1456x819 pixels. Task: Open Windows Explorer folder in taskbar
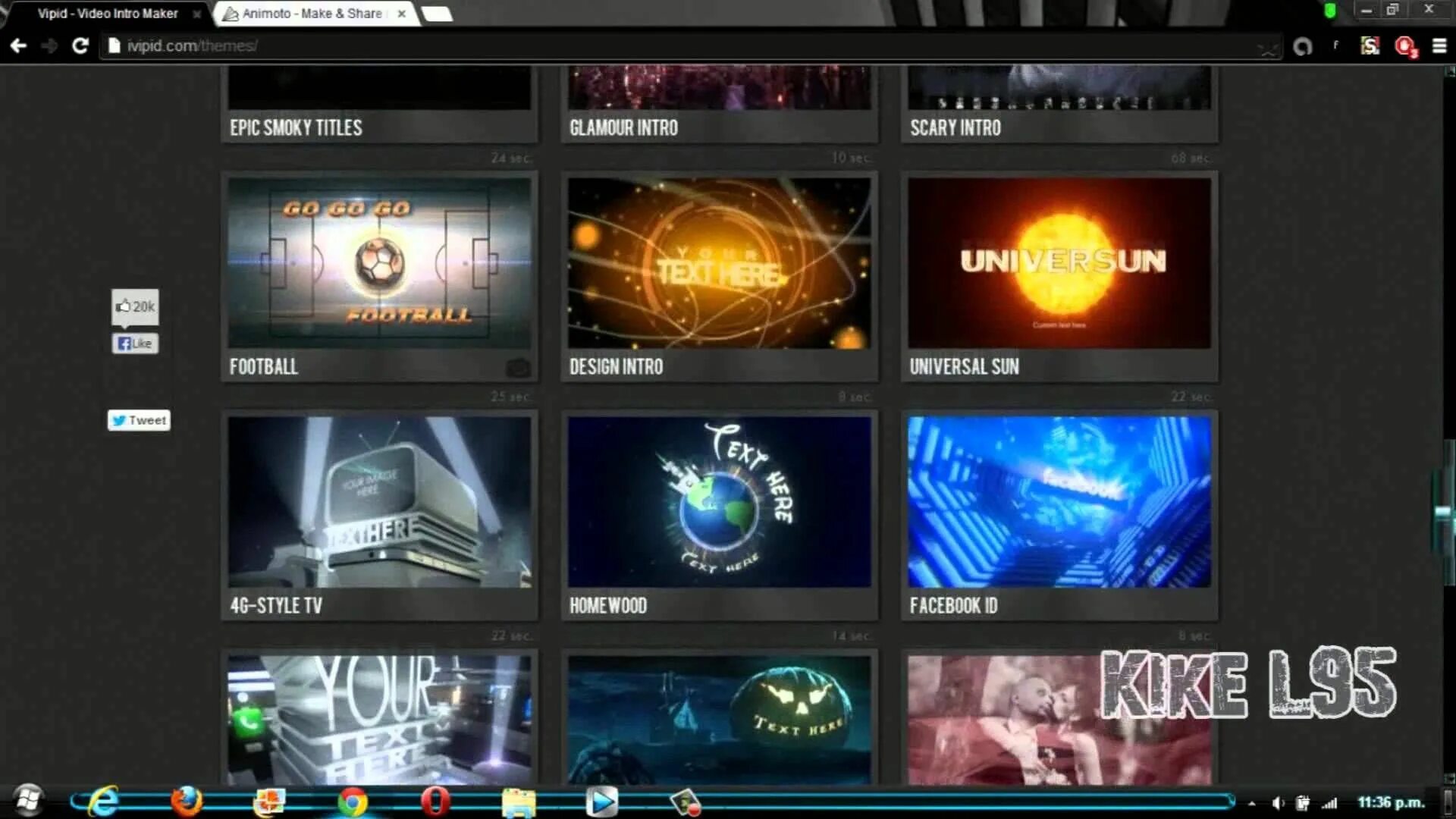(x=519, y=802)
